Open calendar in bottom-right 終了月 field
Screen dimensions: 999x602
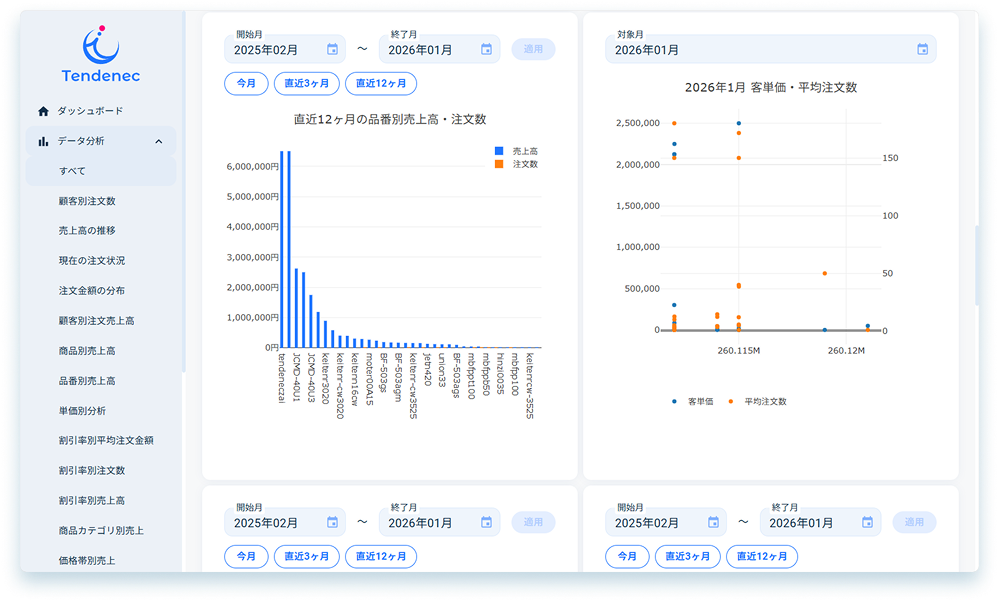coord(867,522)
